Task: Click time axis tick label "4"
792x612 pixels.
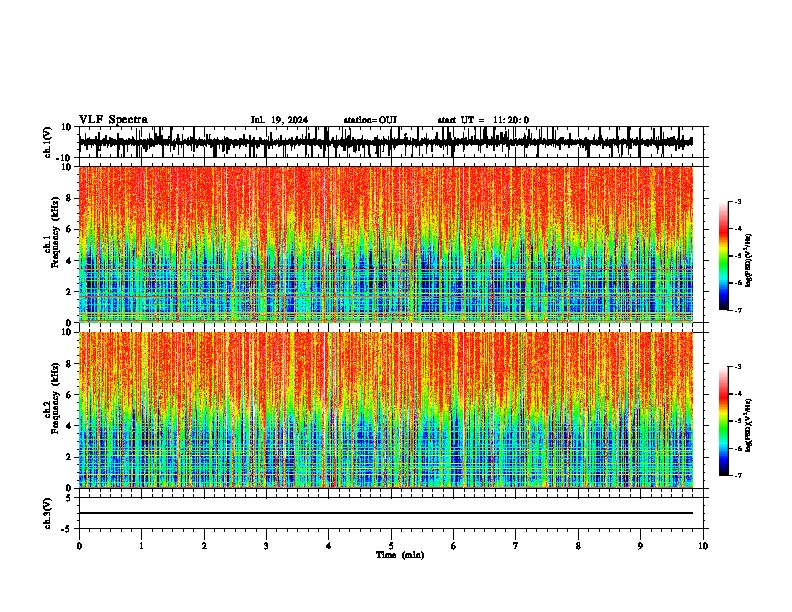Action: click(329, 546)
